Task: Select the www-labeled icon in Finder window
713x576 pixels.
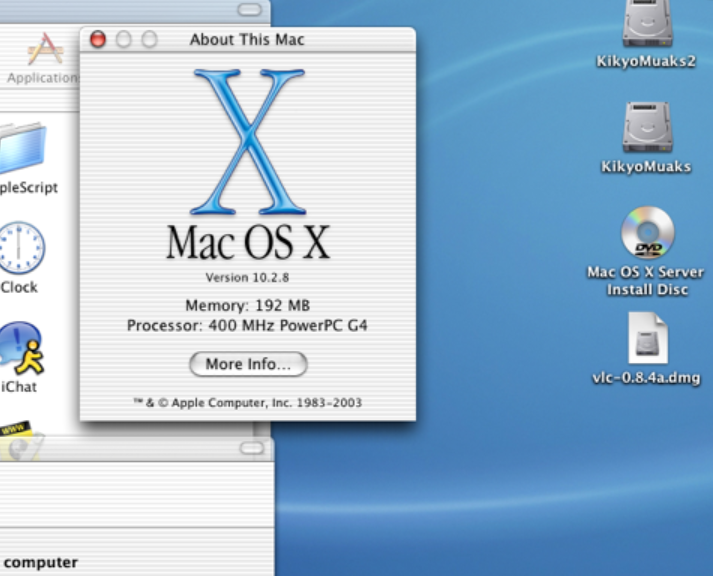Action: [x=20, y=440]
